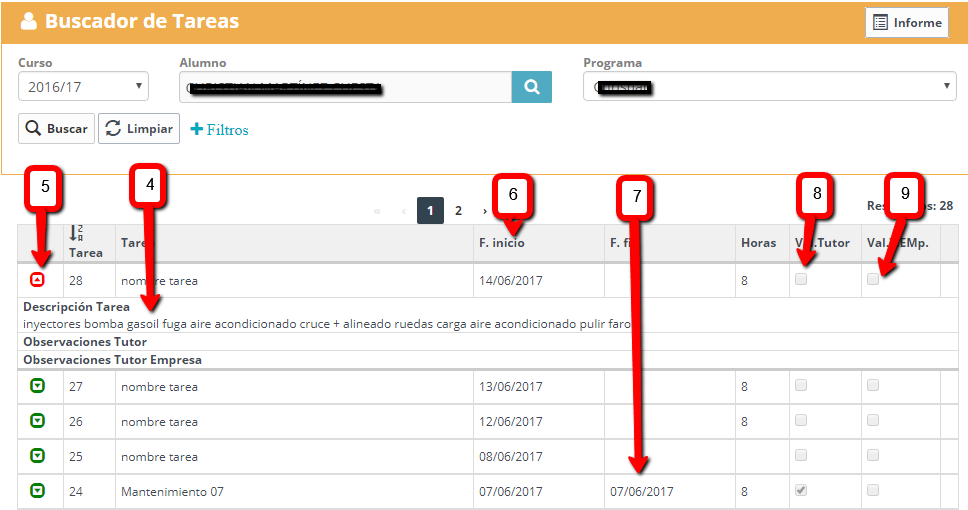Toggle Val. Tutor checkbox for task 24
This screenshot has width=968, height=510.
tap(800, 490)
